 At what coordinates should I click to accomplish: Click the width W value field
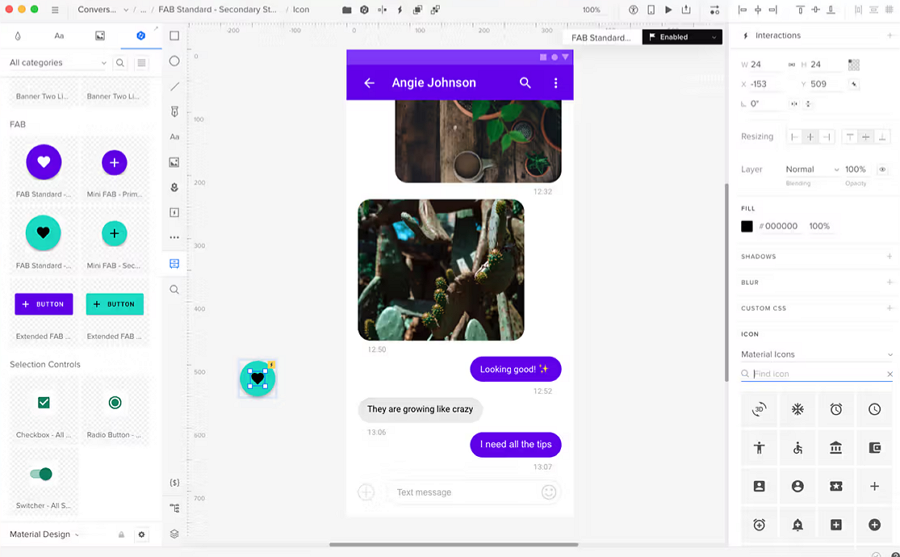tap(765, 64)
